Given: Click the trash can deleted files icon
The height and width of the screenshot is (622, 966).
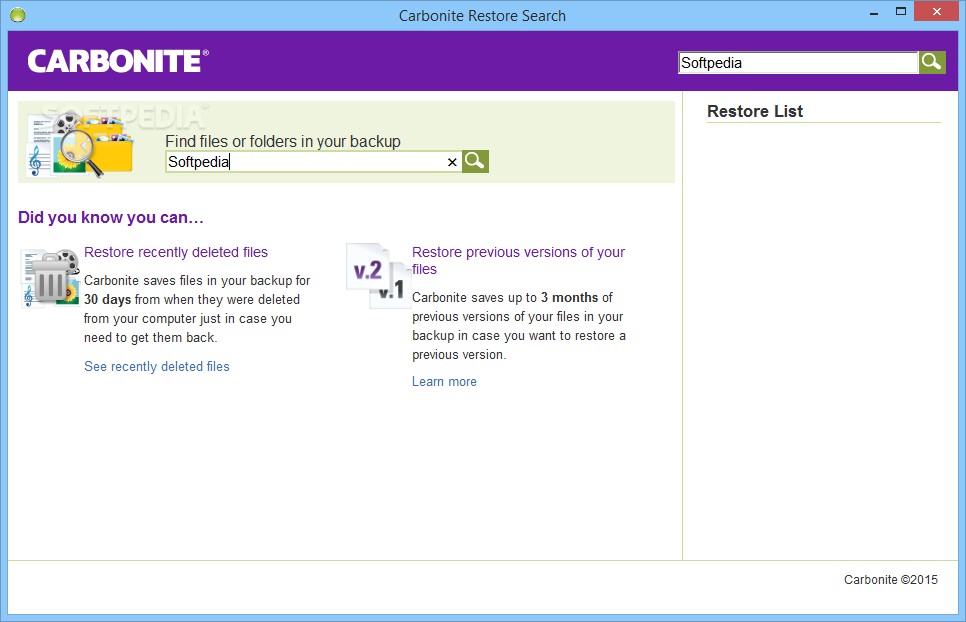Looking at the screenshot, I should (x=51, y=278).
